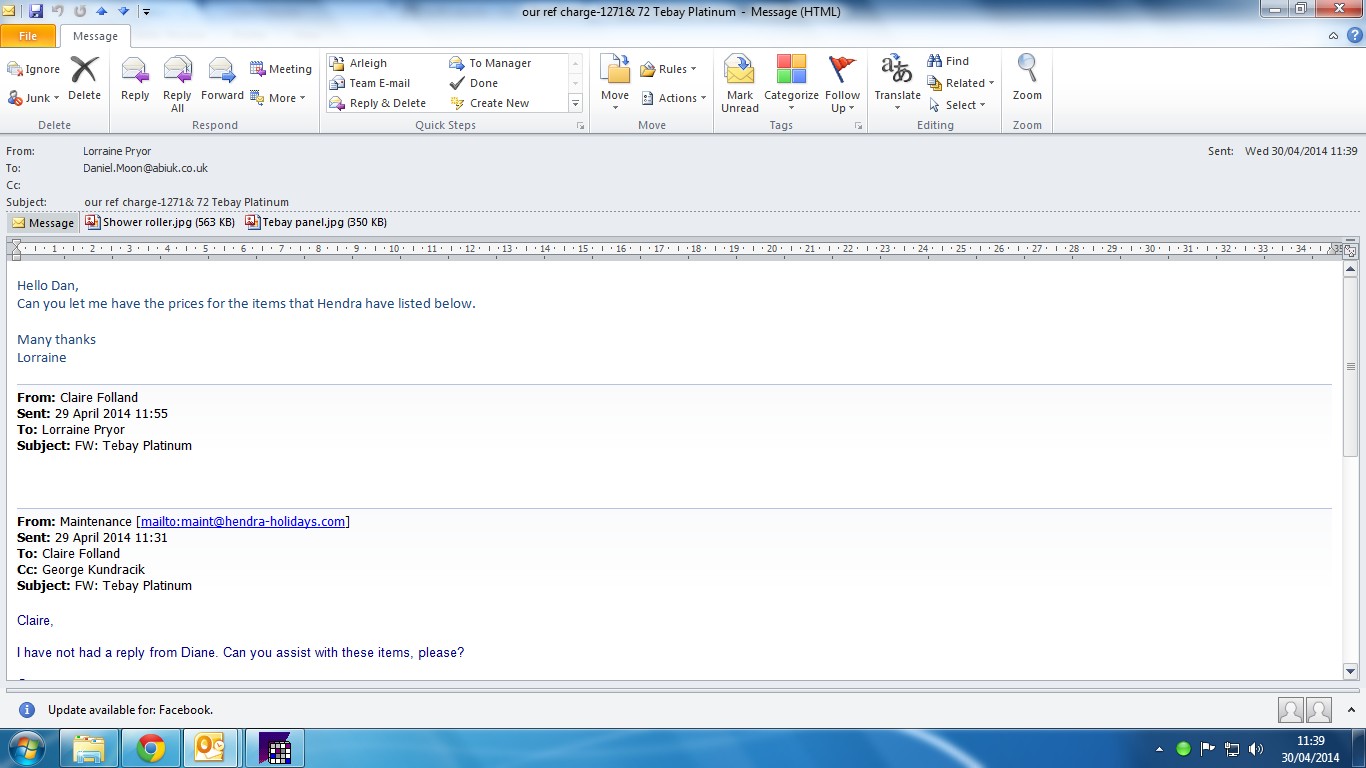The image size is (1366, 768).
Task: Toggle the ruler display button
Action: point(1350,250)
